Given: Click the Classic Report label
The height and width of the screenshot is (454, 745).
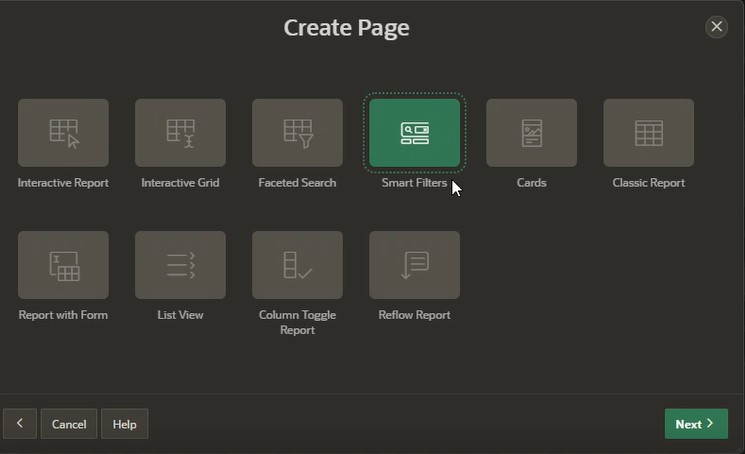Looking at the screenshot, I should 649,183.
